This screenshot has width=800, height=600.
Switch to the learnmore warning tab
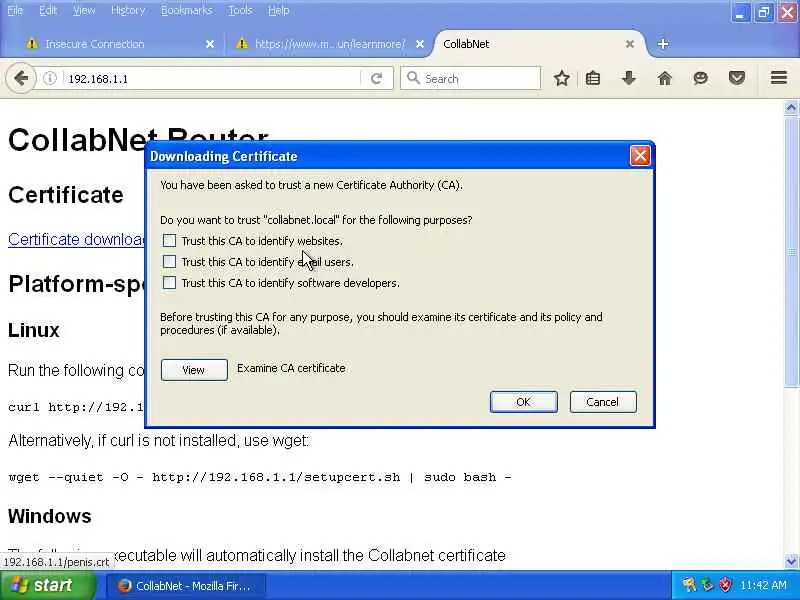pos(330,44)
